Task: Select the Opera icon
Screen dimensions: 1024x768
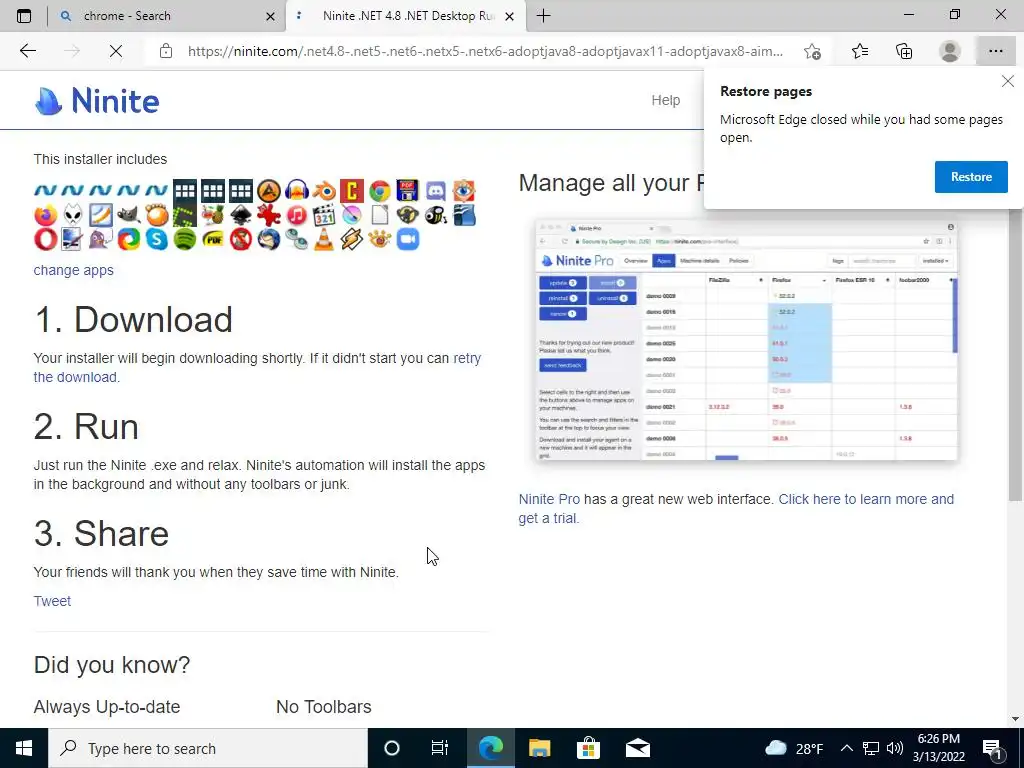Action: pyautogui.click(x=45, y=239)
